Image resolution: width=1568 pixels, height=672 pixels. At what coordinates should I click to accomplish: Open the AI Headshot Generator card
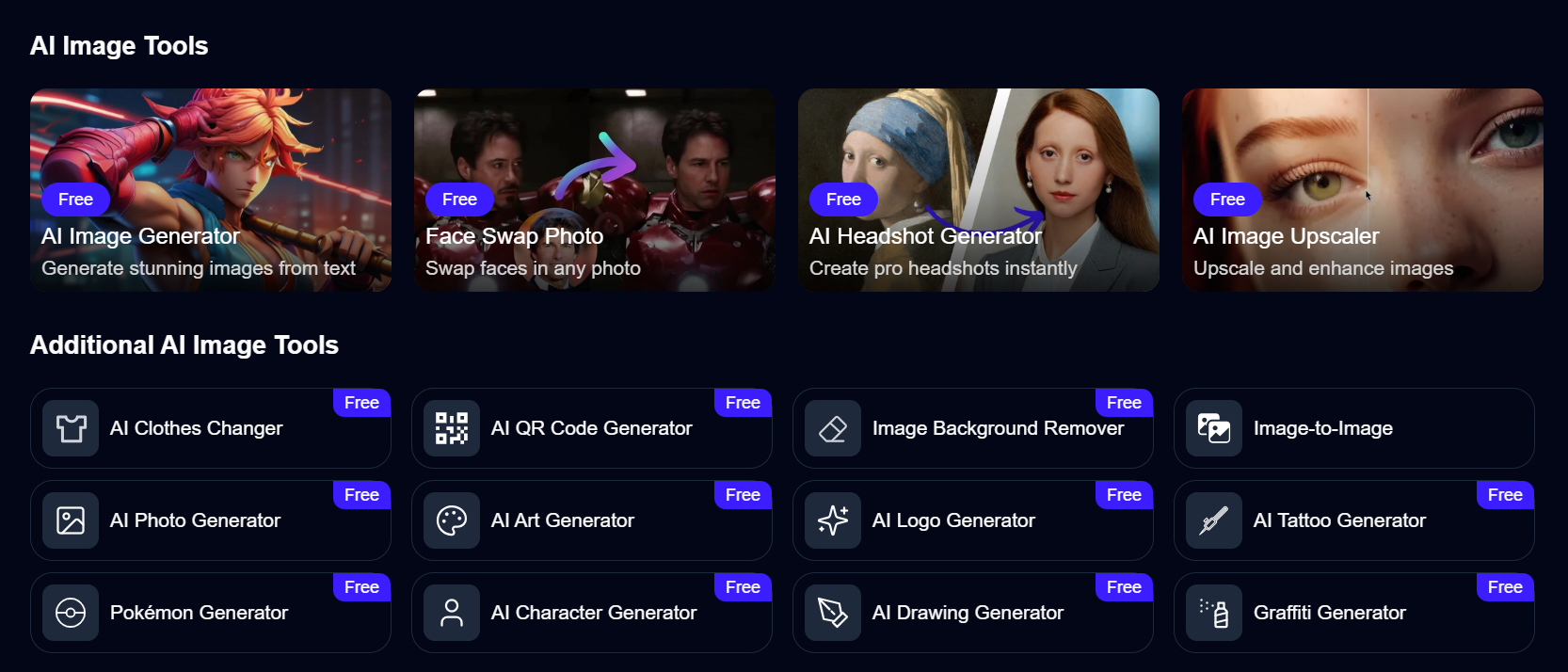(979, 190)
